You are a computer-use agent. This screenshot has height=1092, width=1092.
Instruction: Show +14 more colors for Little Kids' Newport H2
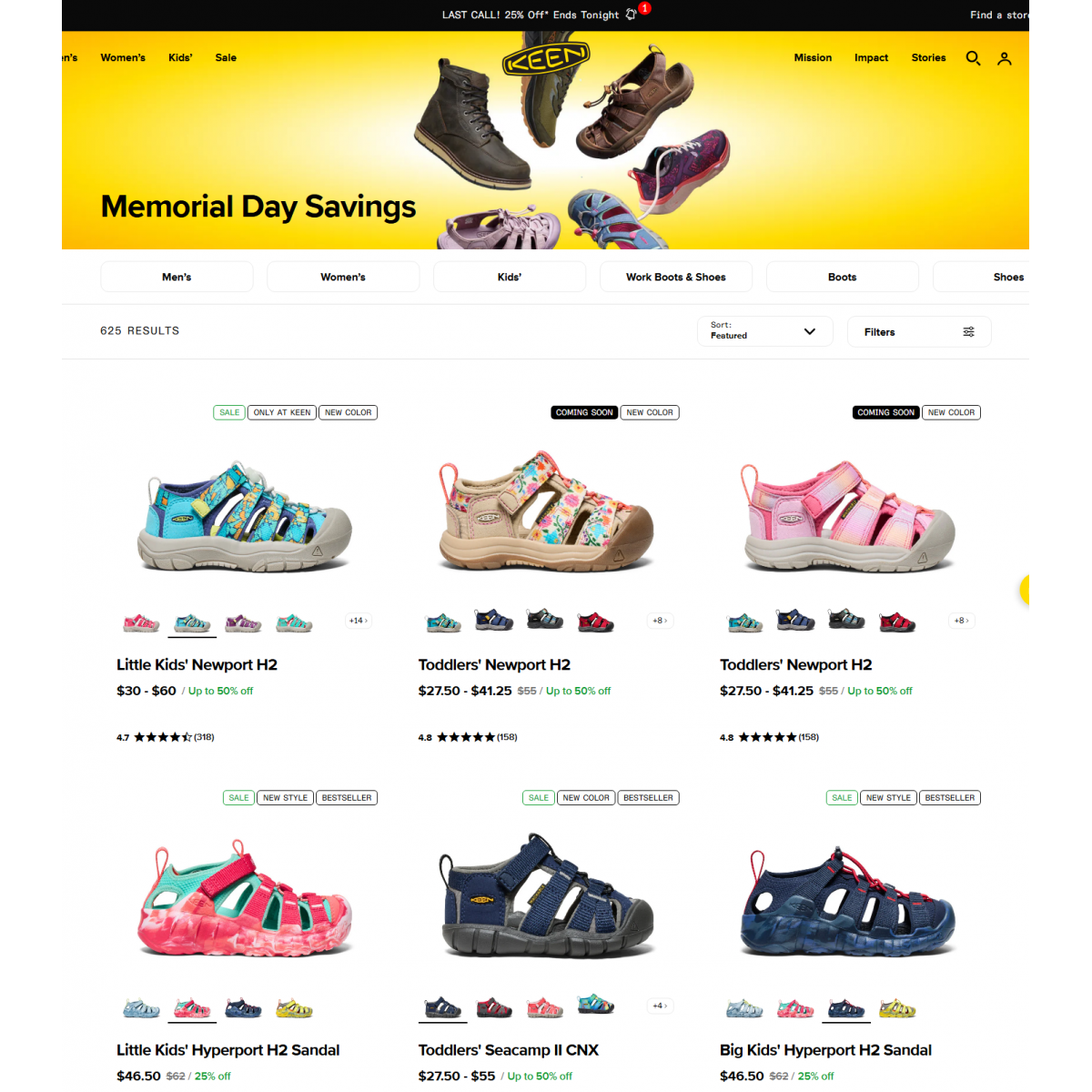pyautogui.click(x=358, y=621)
